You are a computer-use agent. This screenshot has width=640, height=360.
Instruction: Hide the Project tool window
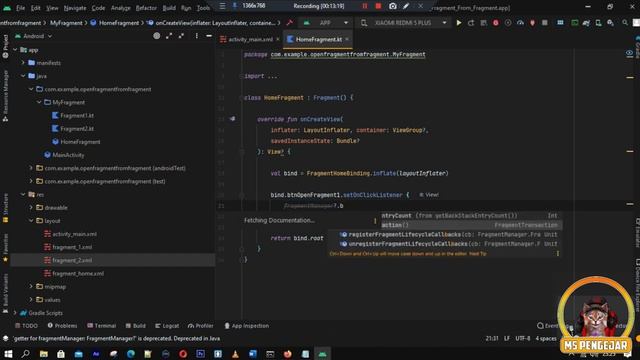point(209,36)
